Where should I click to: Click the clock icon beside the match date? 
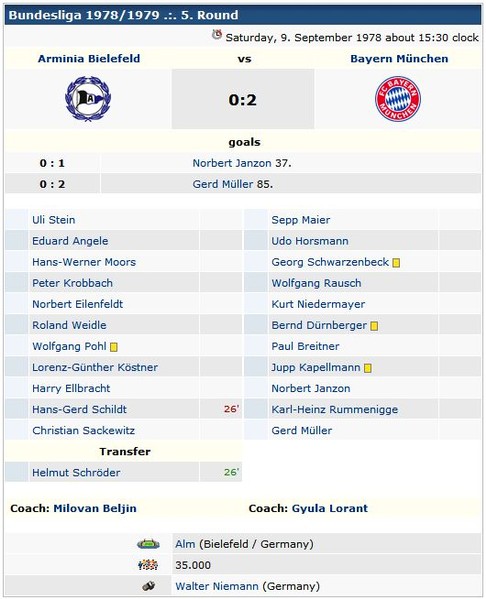[217, 35]
